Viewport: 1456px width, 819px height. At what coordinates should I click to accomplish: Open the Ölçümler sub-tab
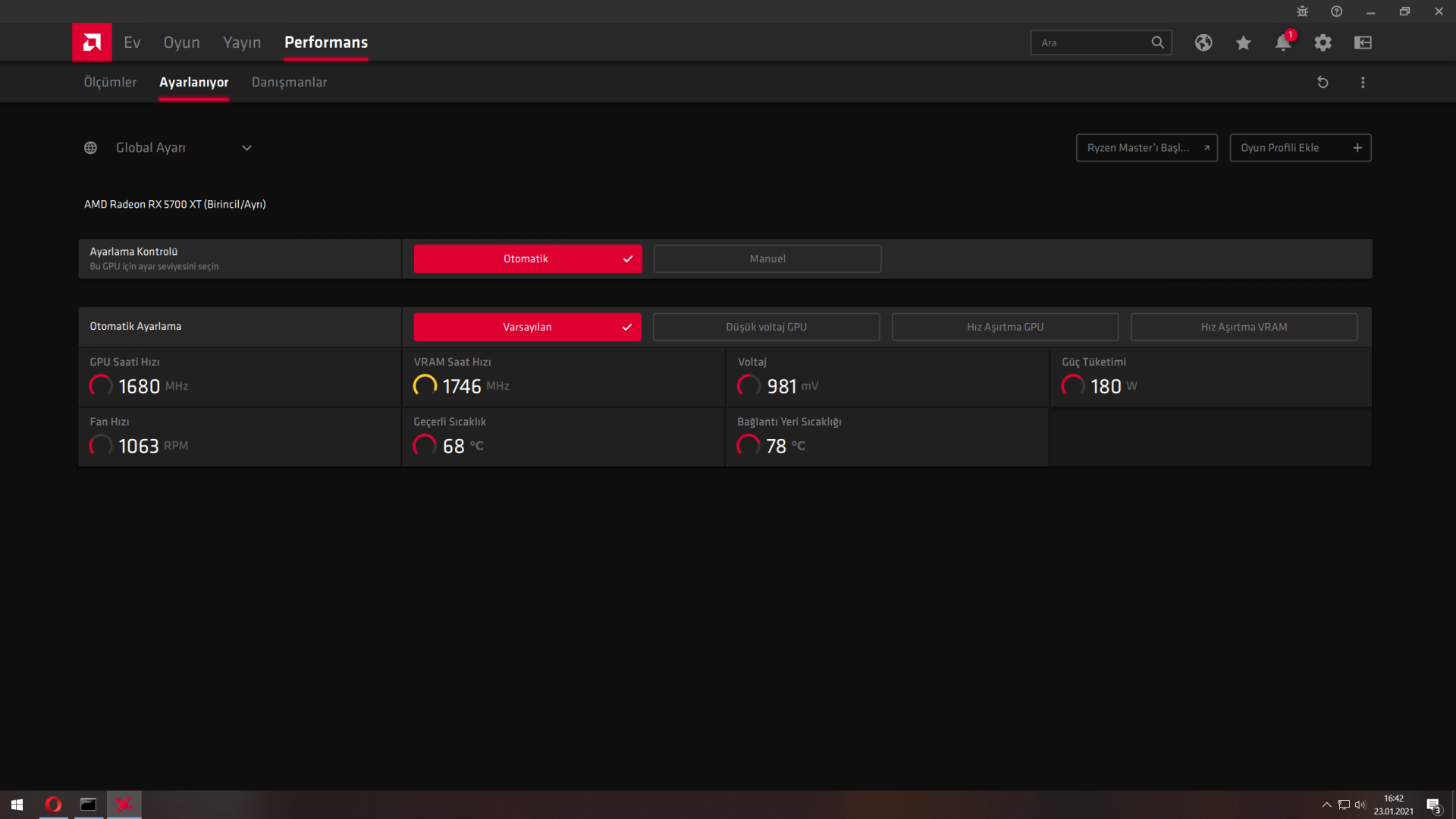[x=110, y=82]
